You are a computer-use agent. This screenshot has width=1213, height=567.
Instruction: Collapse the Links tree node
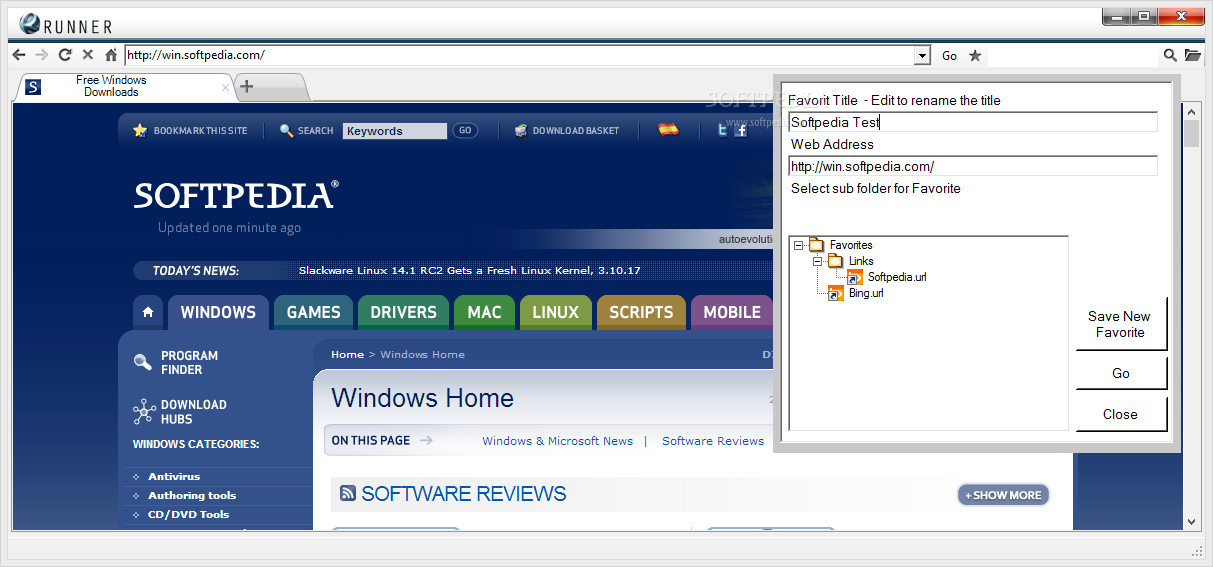pos(817,261)
